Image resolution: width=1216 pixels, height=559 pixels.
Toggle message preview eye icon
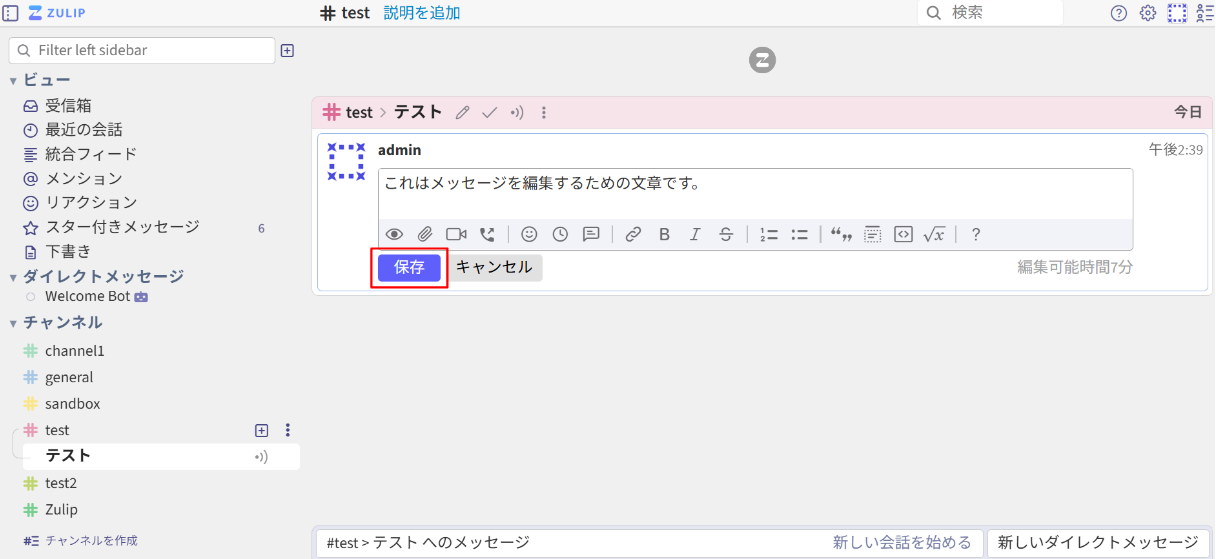point(394,234)
